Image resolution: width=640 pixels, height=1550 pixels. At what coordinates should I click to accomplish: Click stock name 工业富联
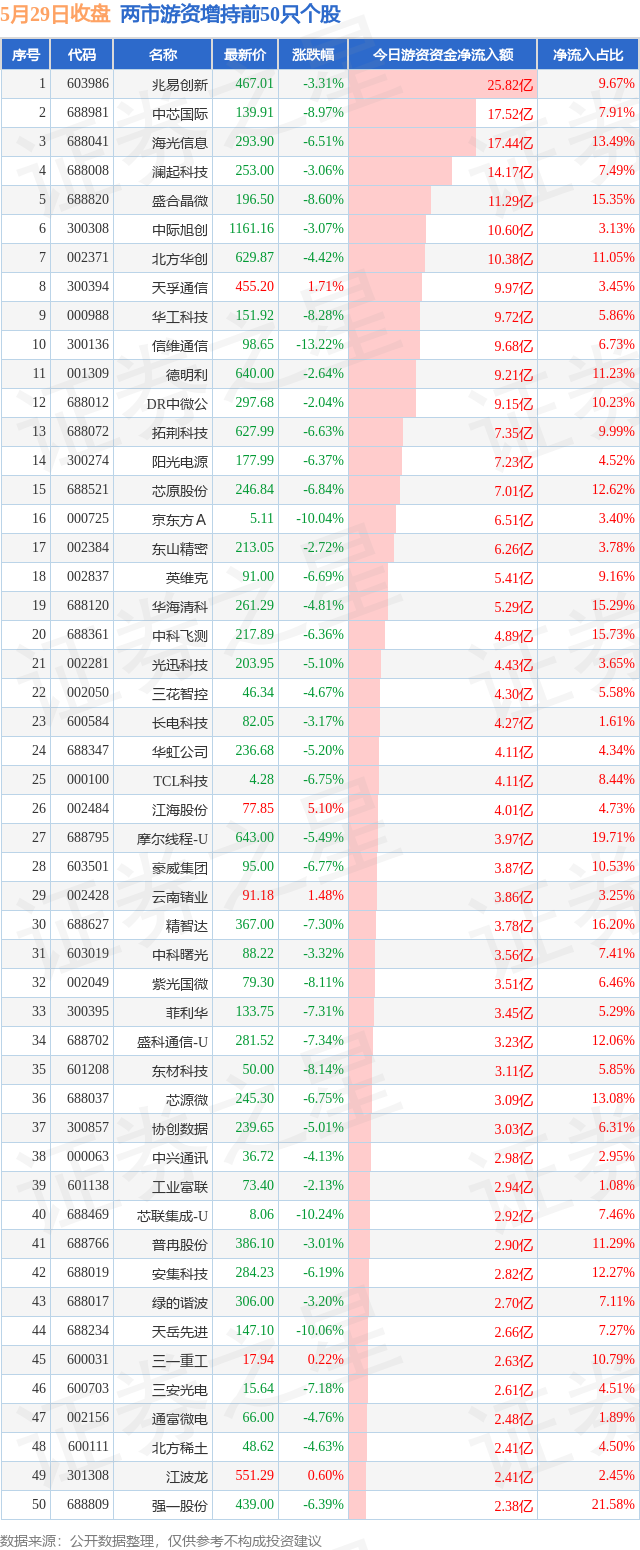click(x=180, y=1186)
